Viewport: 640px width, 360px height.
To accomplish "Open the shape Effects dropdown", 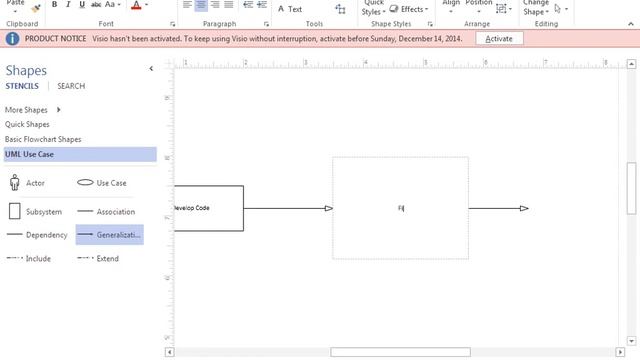I will 409,9.
